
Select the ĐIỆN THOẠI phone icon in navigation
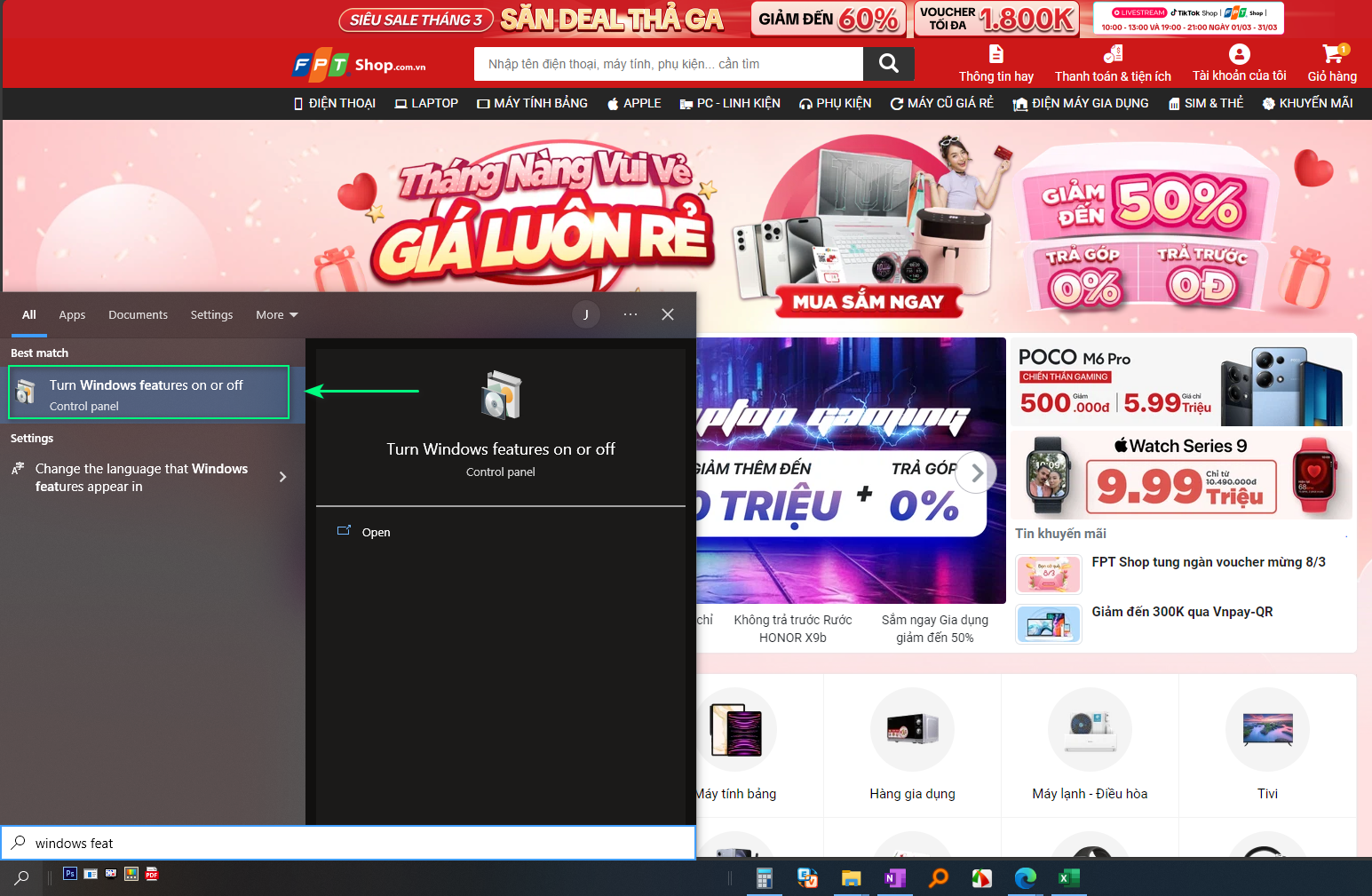pos(298,103)
